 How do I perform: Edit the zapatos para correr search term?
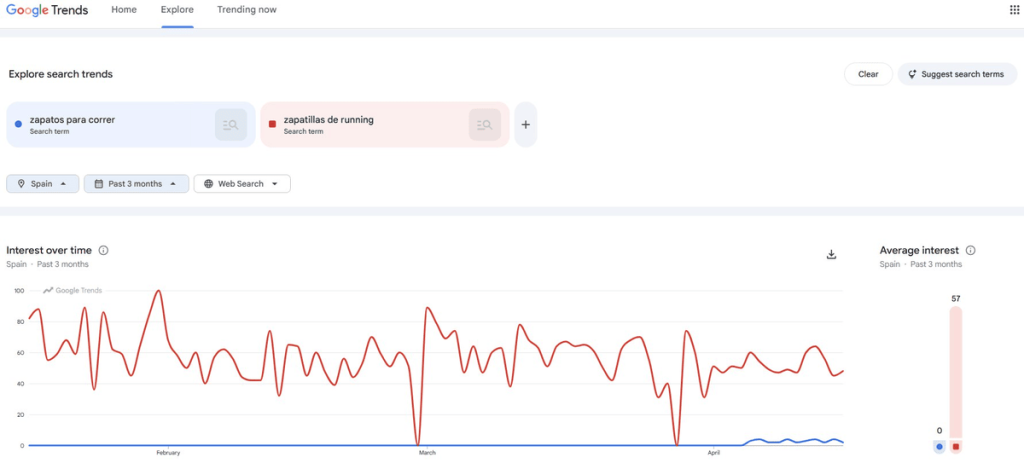pos(72,120)
